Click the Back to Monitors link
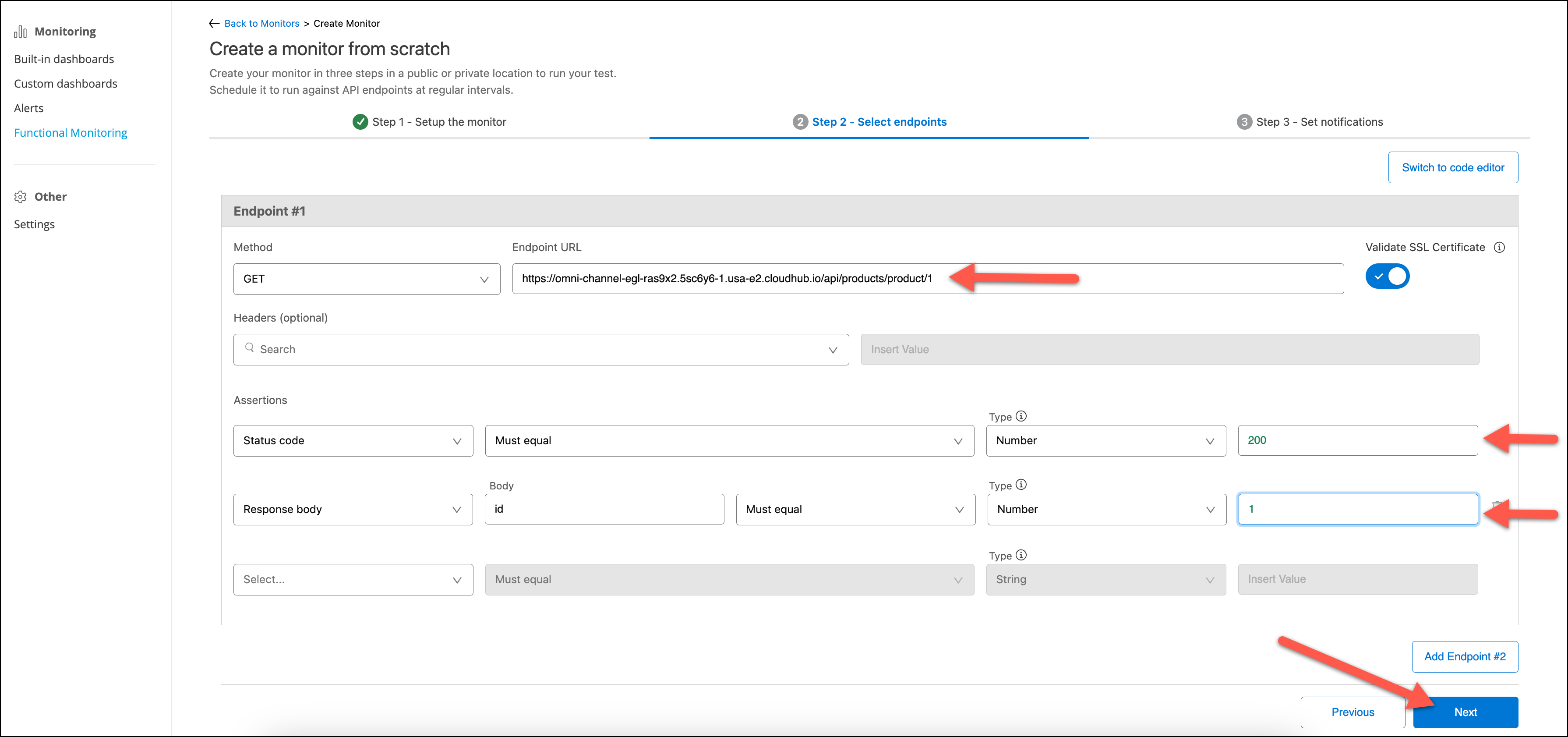The width and height of the screenshot is (1568, 737). (262, 23)
